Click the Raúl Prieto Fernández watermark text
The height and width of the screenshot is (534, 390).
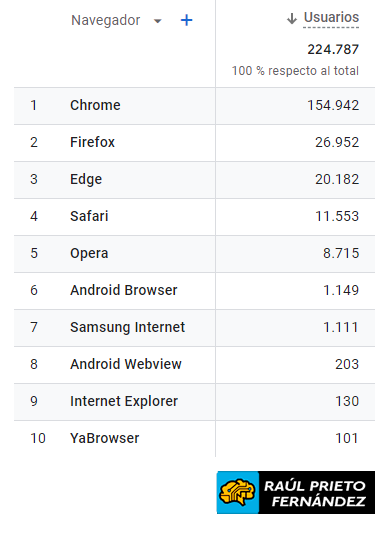coord(315,493)
